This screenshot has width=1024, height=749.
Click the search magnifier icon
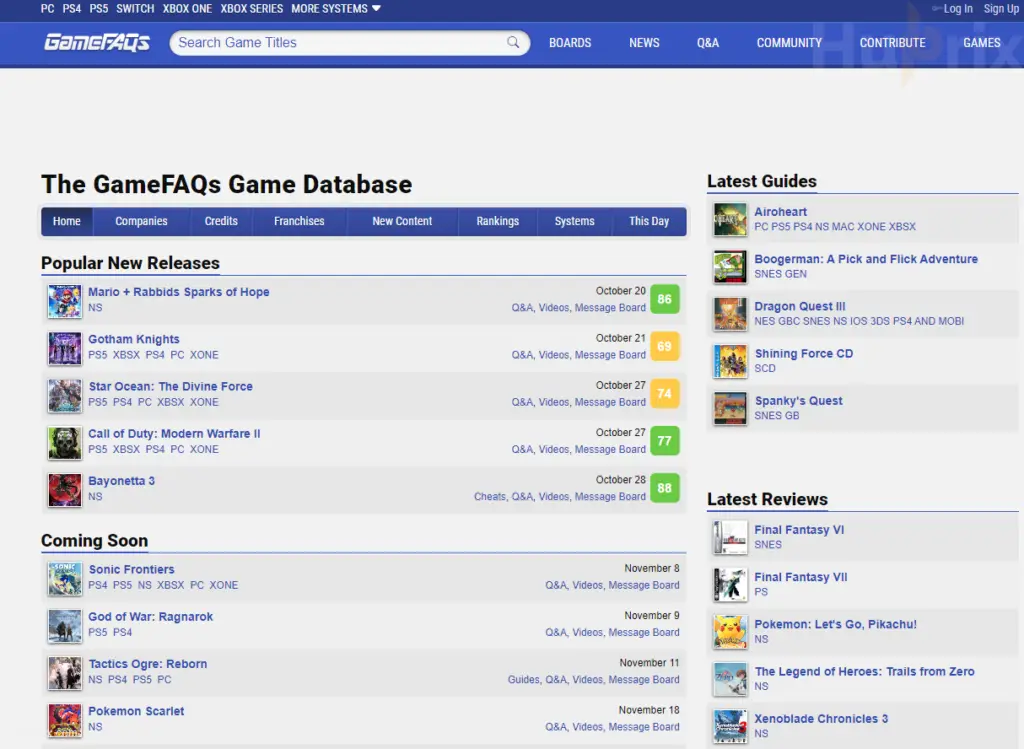(x=513, y=42)
